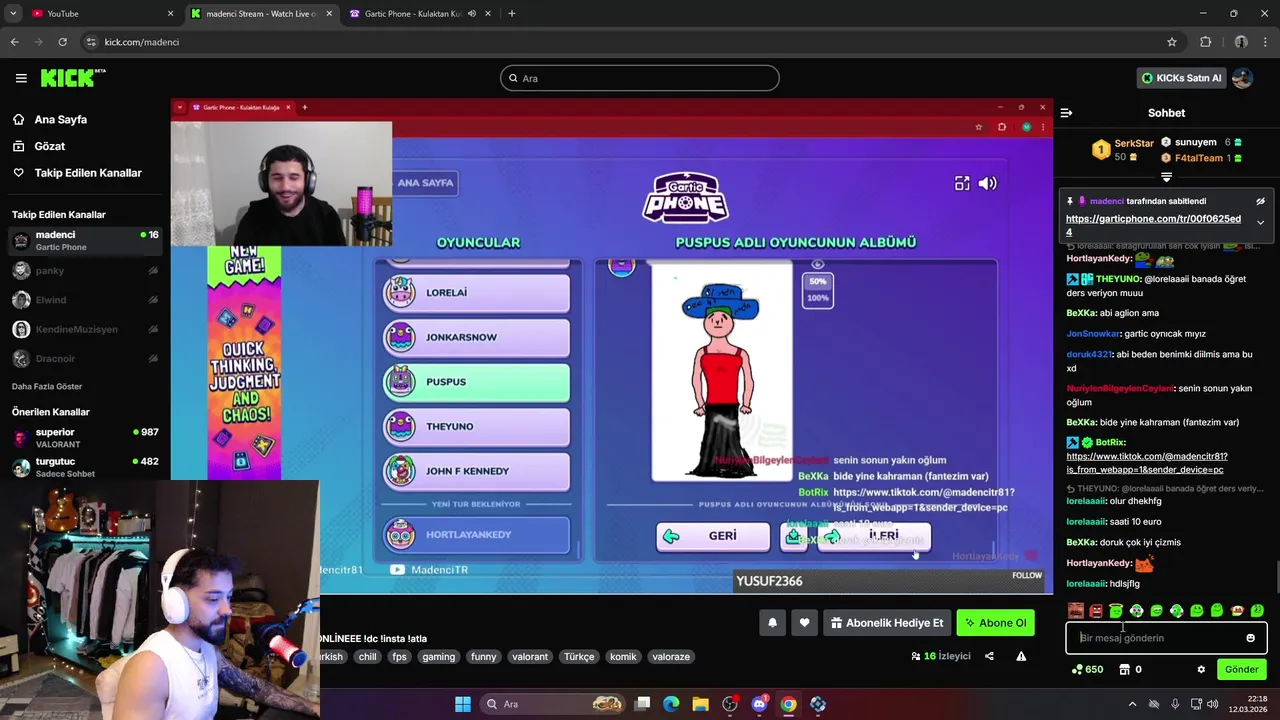Viewport: 1280px width, 720px height.
Task: Click the first green frog chat emote
Action: (x=1116, y=610)
